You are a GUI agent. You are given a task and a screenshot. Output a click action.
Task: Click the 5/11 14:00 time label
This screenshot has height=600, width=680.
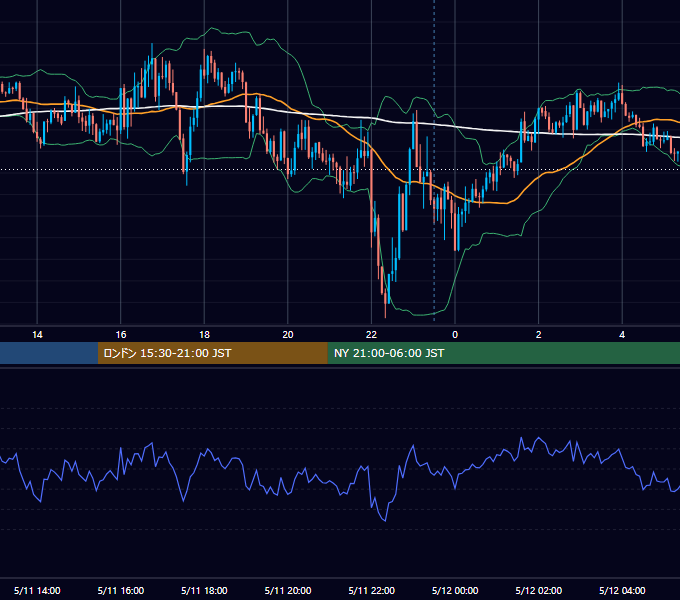[37, 590]
